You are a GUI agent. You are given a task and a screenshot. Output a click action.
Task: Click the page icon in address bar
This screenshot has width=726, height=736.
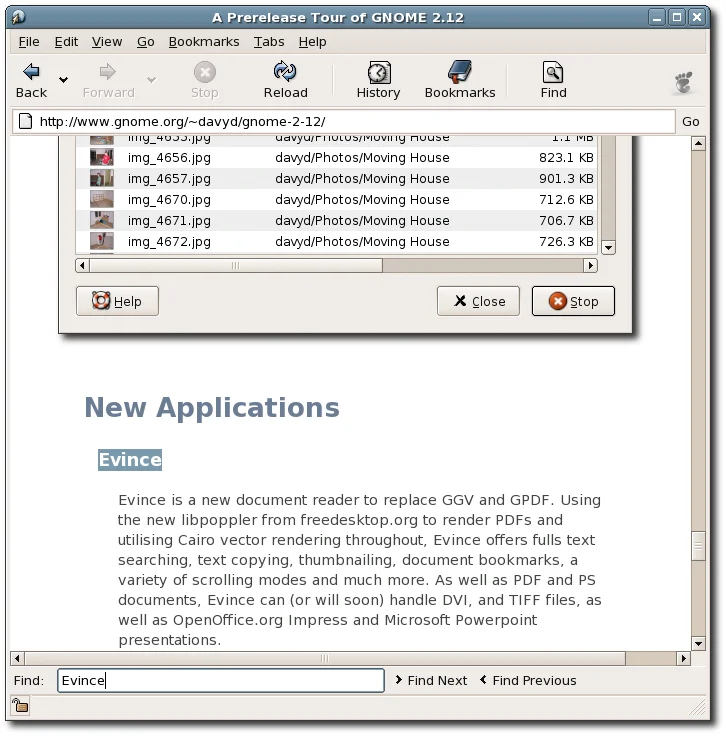24,122
